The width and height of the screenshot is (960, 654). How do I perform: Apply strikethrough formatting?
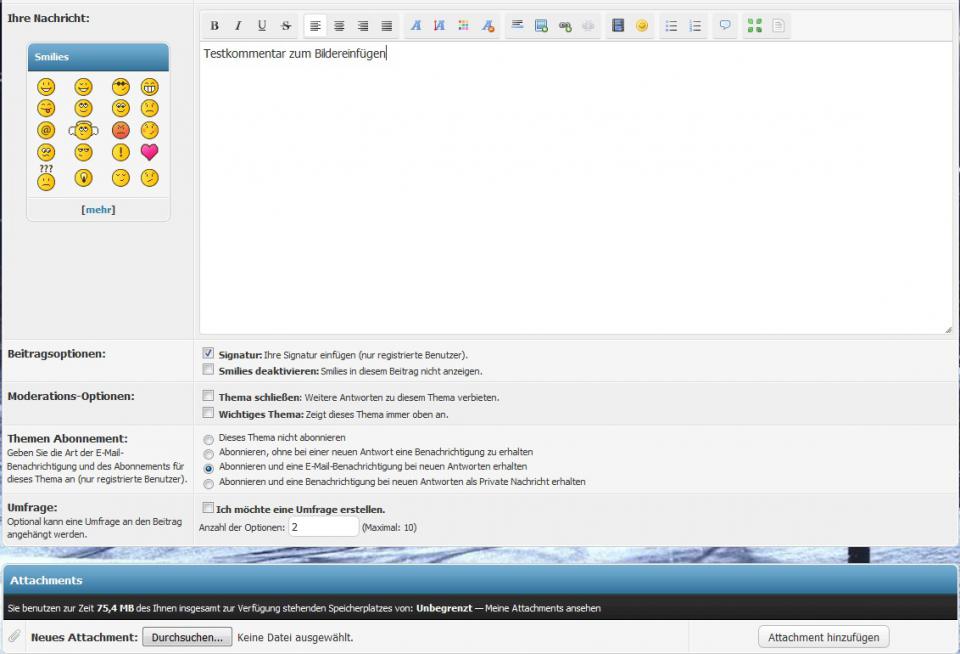pyautogui.click(x=286, y=26)
